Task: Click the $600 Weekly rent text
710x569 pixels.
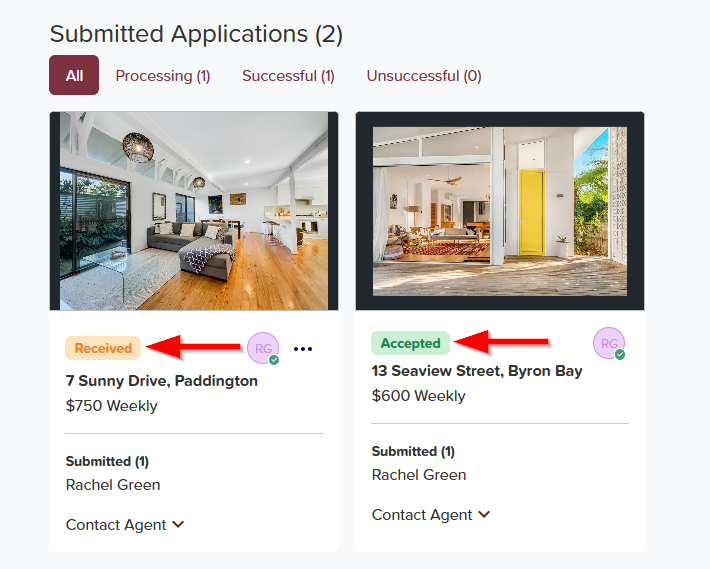Action: click(x=418, y=396)
